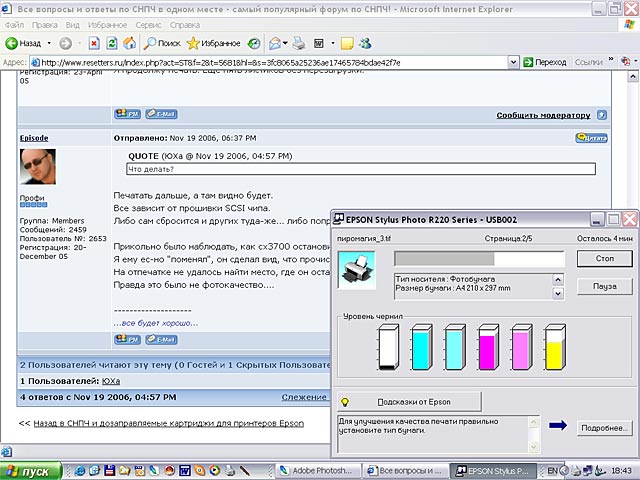Click the printer image in Epson window
640x480 pixels.
tap(357, 270)
